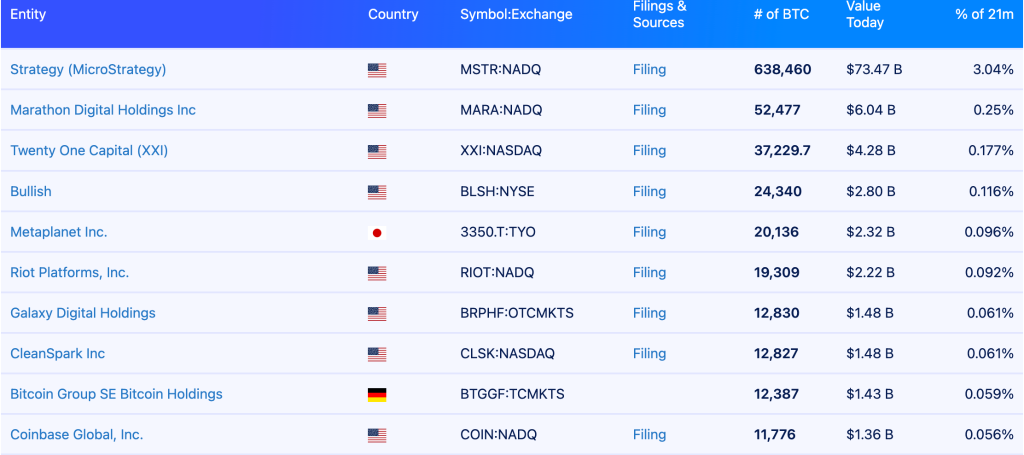Open Metaplanet Inc. entity link
1024x455 pixels.
coord(58,232)
